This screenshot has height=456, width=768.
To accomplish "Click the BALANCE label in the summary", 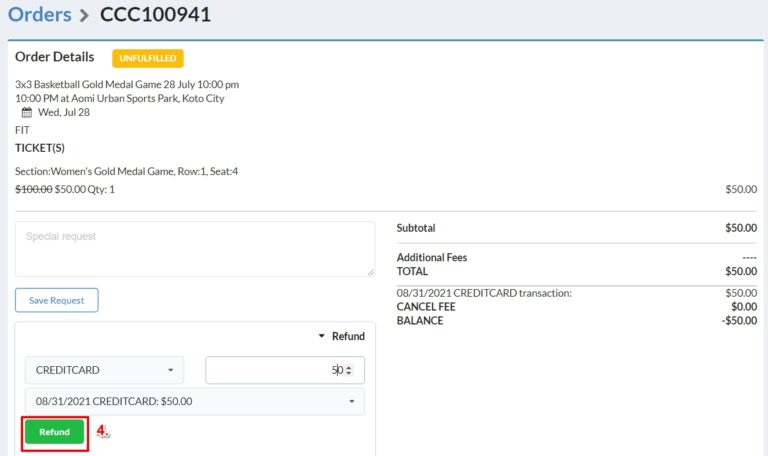I will (x=420, y=321).
